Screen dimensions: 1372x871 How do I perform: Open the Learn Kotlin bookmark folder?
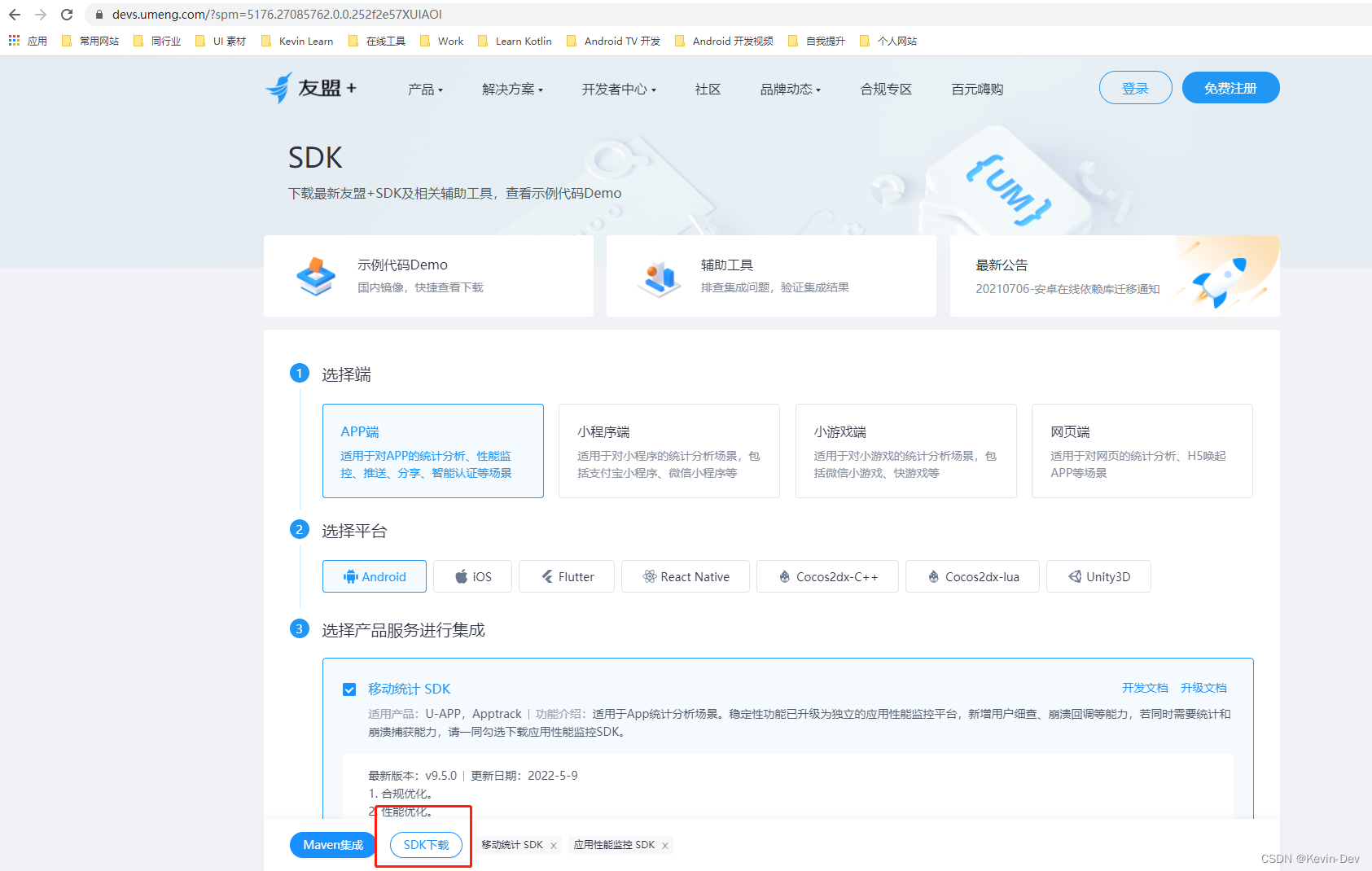point(515,41)
